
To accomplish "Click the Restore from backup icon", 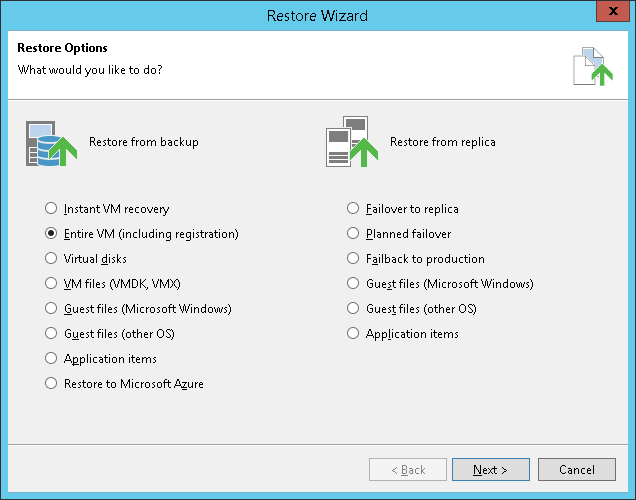I will coord(50,143).
